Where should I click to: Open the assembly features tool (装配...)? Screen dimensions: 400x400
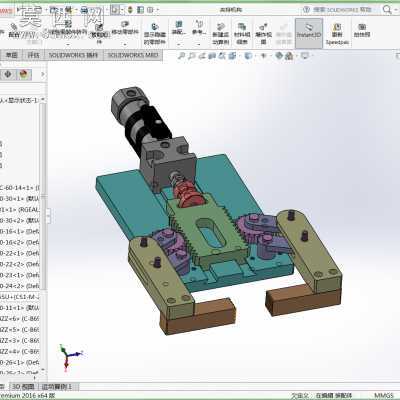pyautogui.click(x=179, y=28)
